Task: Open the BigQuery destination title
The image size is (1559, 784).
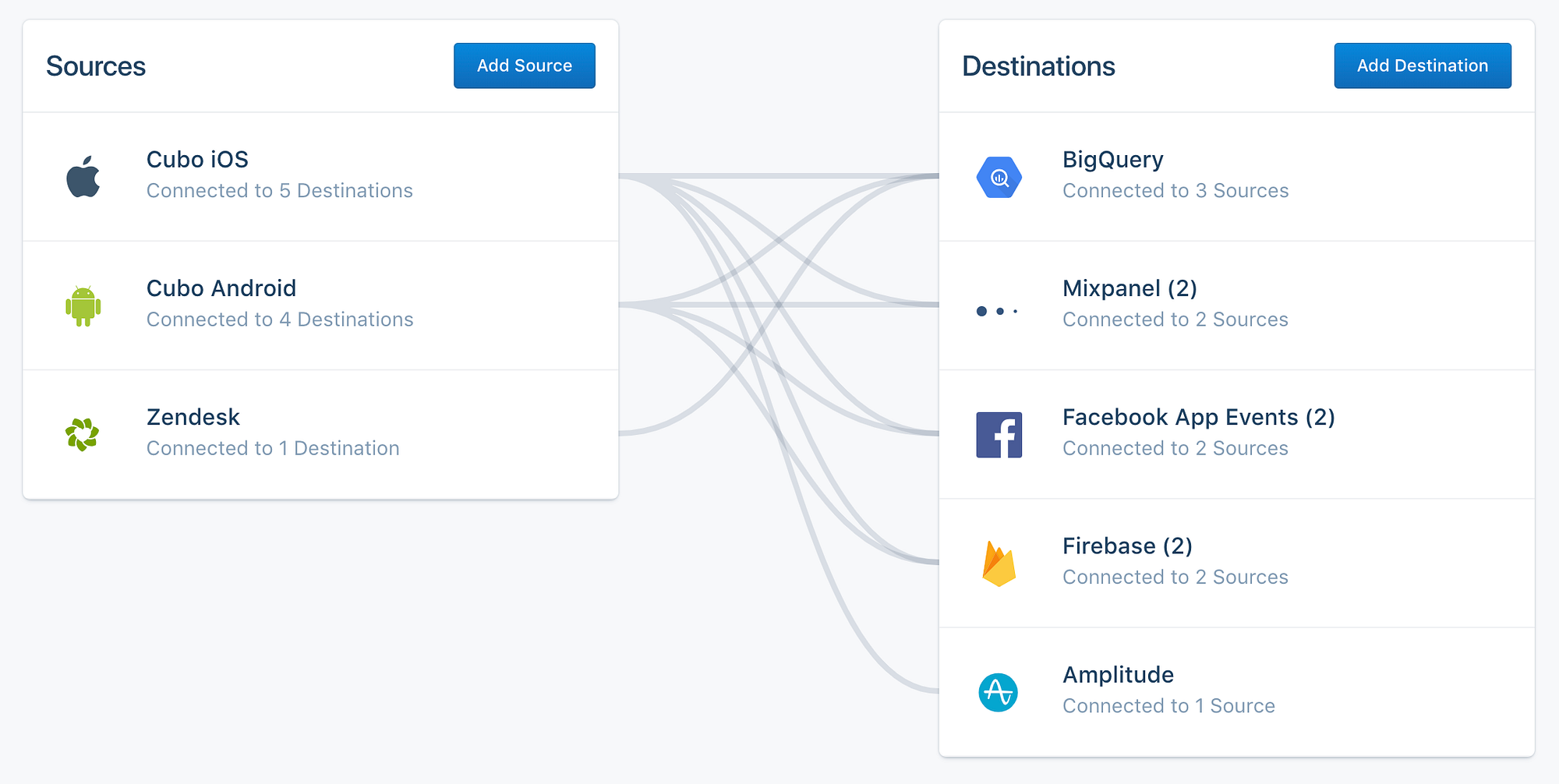Action: point(1113,160)
